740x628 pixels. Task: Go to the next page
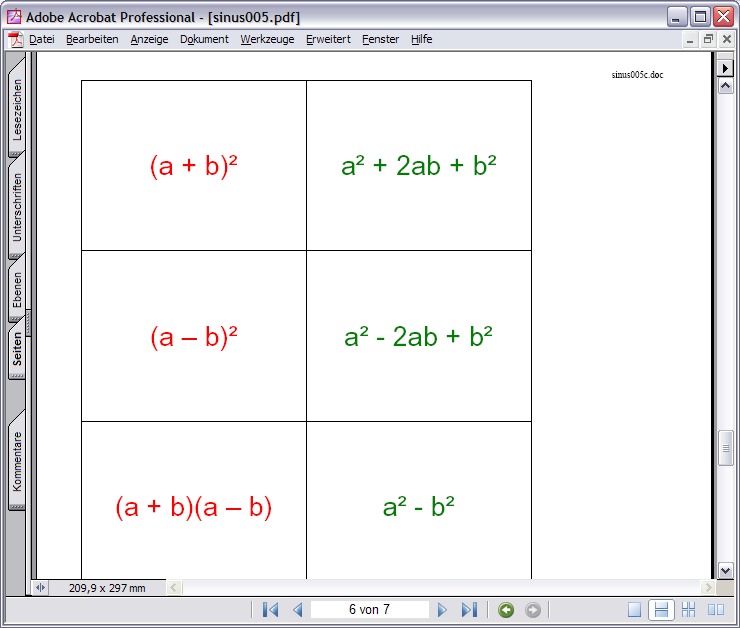(x=442, y=610)
